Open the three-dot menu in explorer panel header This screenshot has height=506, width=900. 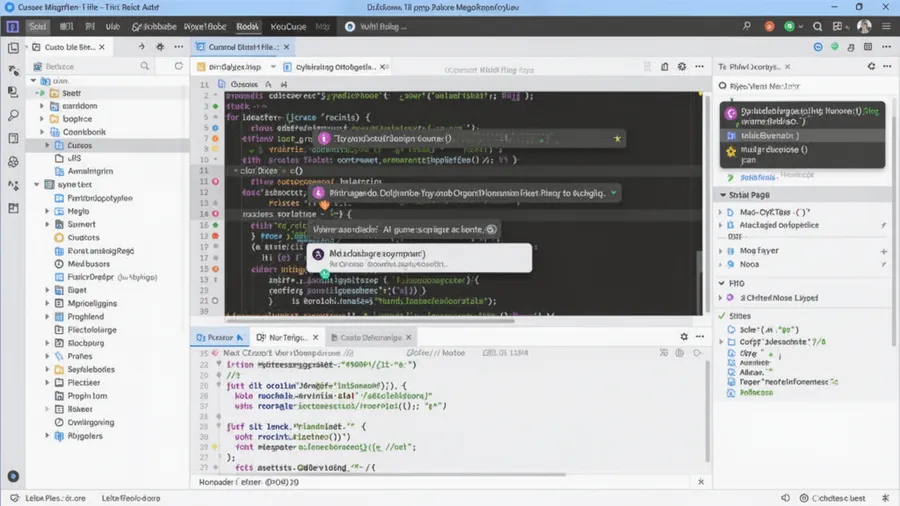click(179, 47)
